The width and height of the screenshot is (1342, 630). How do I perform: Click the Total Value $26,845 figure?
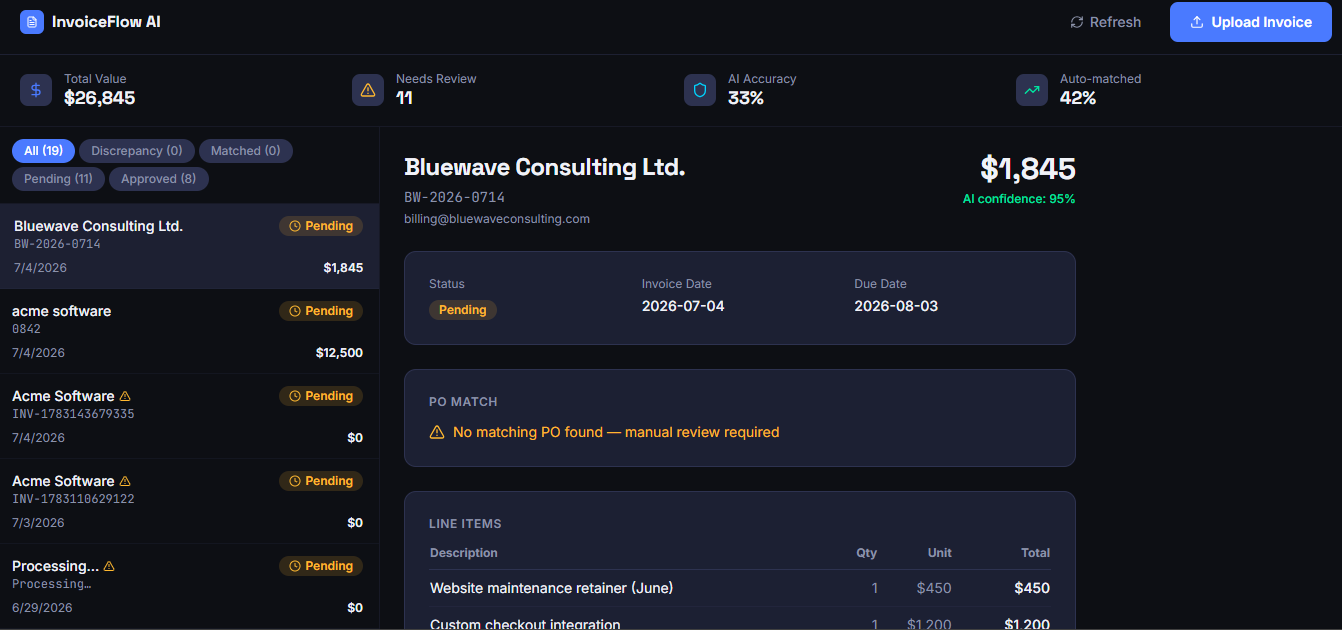click(x=100, y=98)
